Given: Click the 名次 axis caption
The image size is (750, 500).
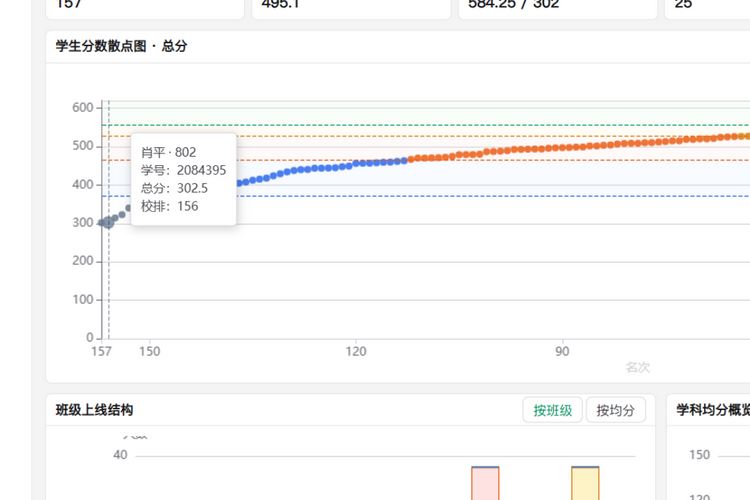Looking at the screenshot, I should 638,367.
